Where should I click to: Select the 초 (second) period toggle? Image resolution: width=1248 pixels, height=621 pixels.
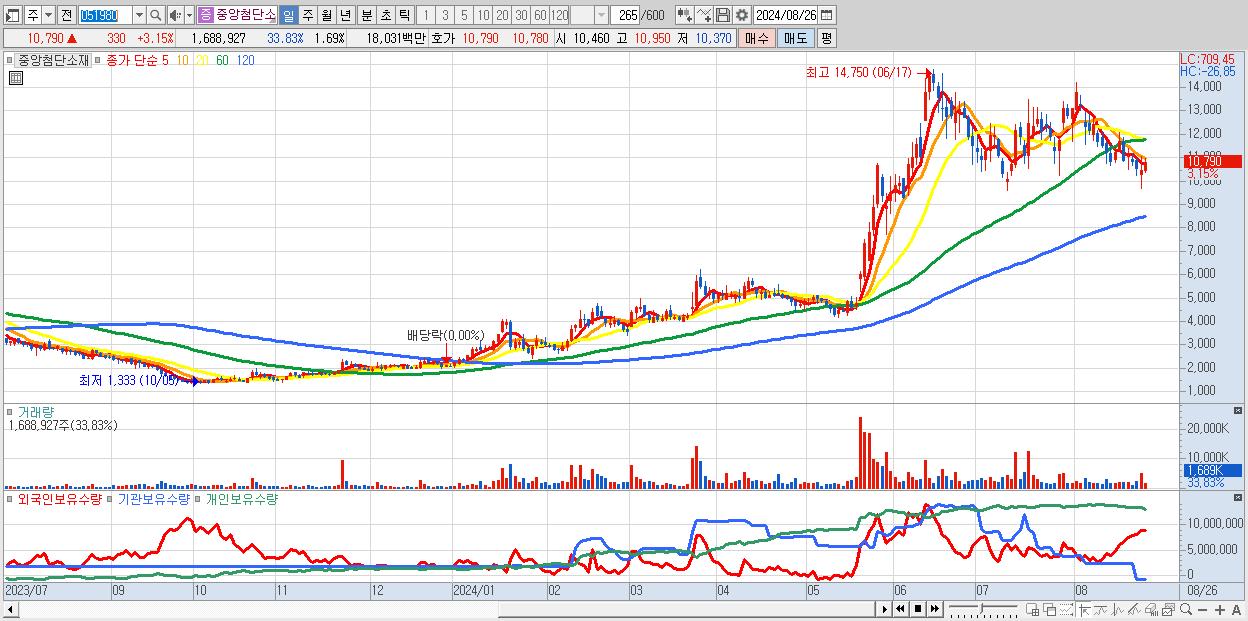tap(385, 15)
